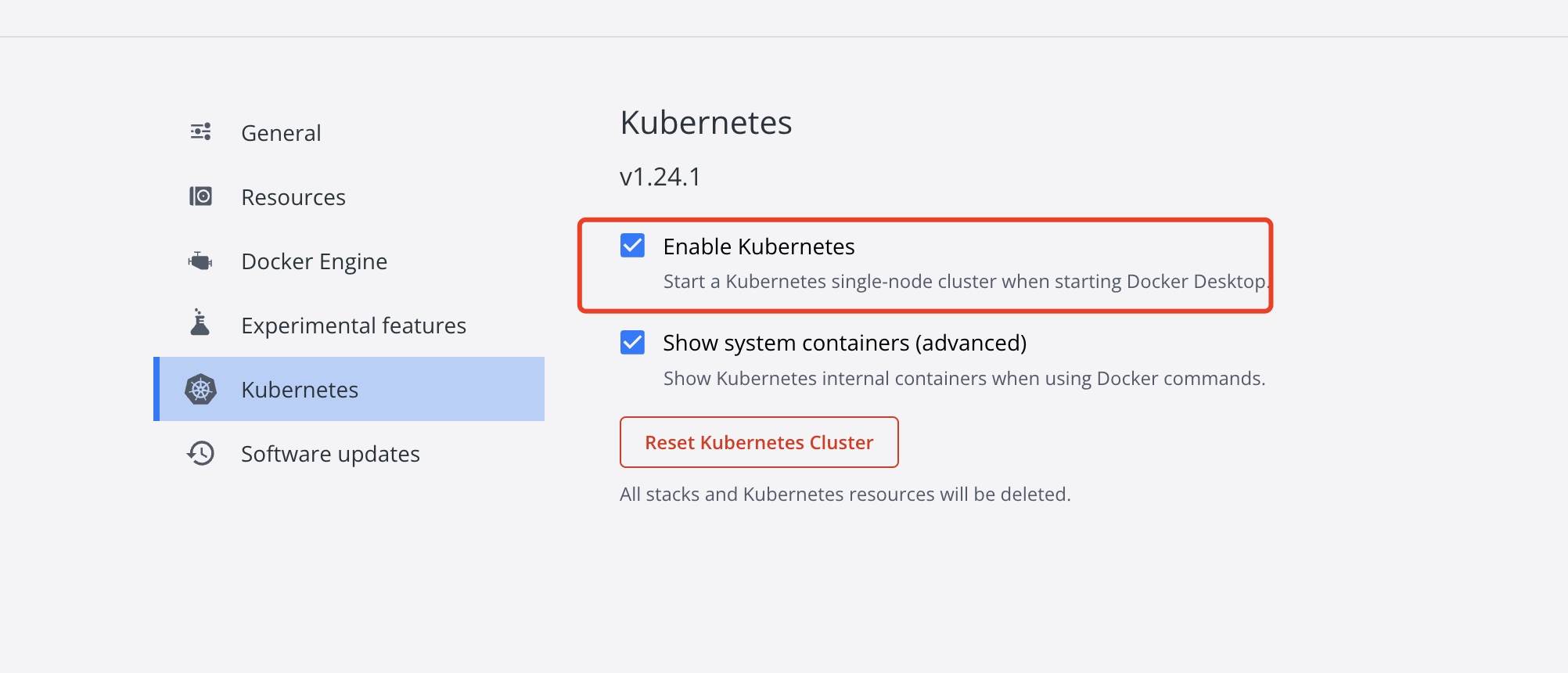This screenshot has width=1568, height=673.
Task: Open the General settings section
Action: pos(281,131)
